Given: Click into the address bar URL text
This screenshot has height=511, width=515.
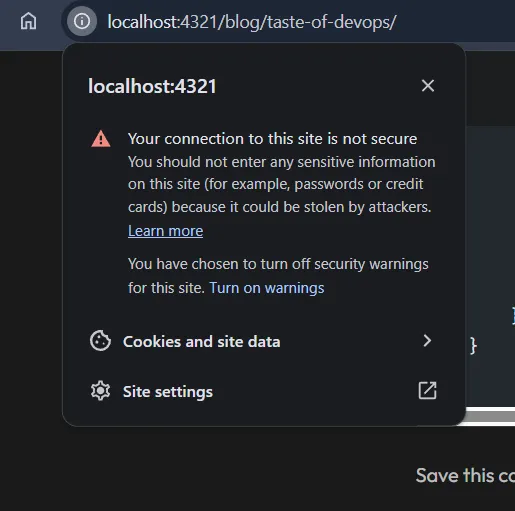Looking at the screenshot, I should click(252, 22).
